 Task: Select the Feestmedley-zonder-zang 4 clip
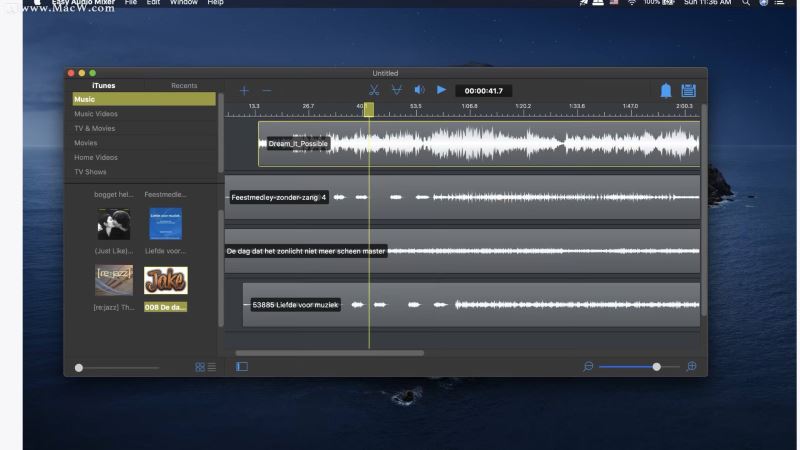click(x=462, y=197)
